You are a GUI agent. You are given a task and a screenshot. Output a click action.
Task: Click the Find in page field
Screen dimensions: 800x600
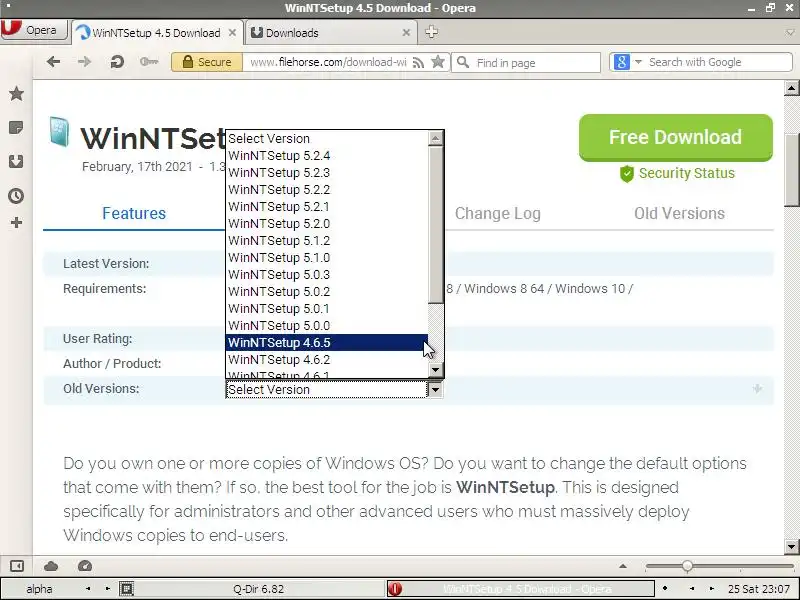[x=526, y=62]
